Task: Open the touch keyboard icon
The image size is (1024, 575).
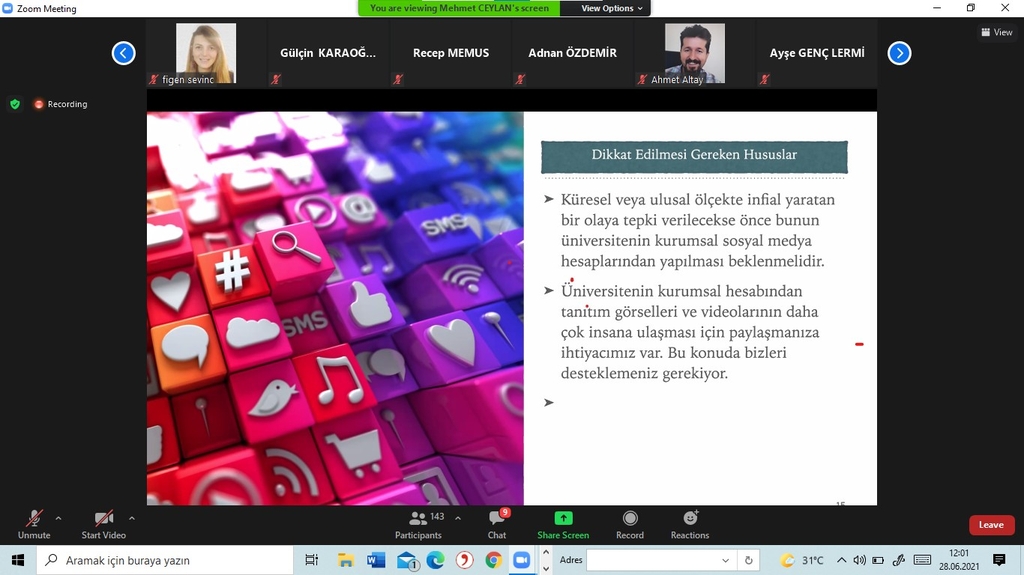Action: pos(923,560)
